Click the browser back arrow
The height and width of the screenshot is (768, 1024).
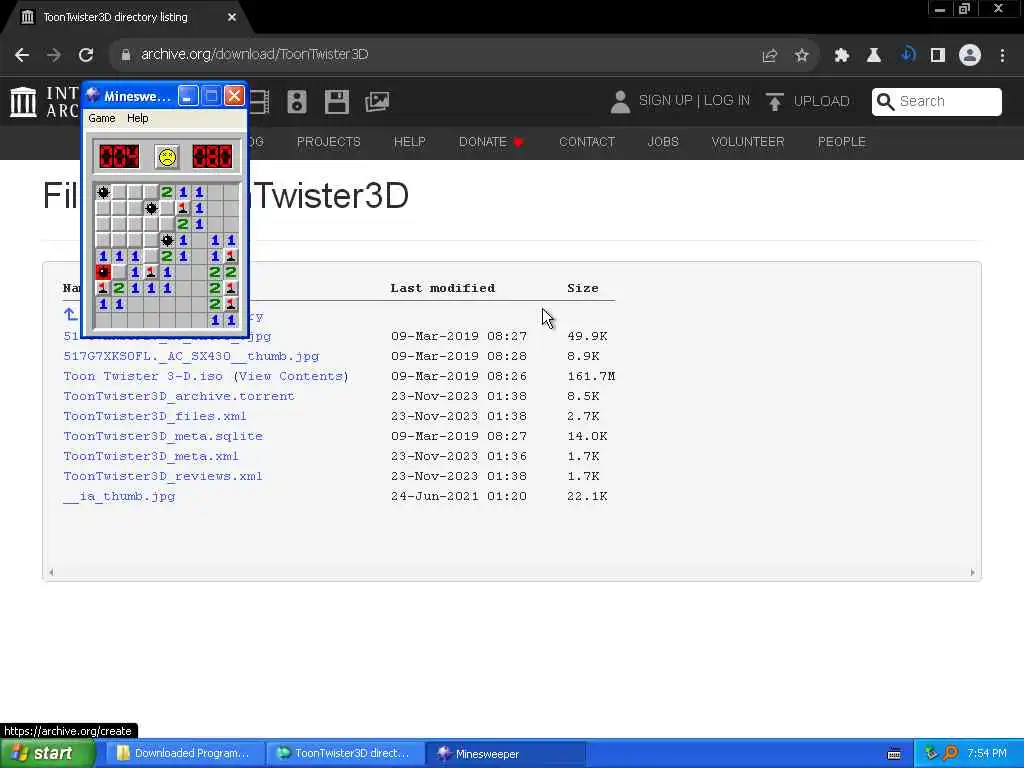click(x=22, y=55)
